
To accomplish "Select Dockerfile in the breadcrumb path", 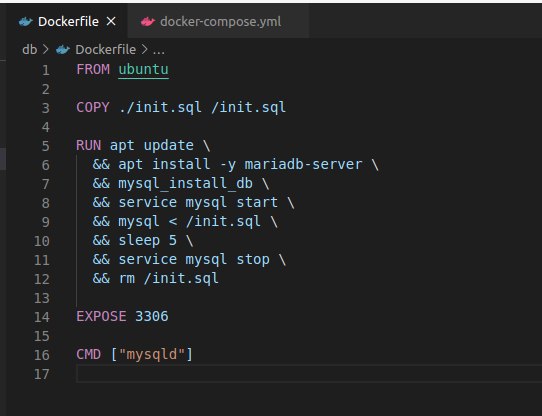I will (105, 50).
